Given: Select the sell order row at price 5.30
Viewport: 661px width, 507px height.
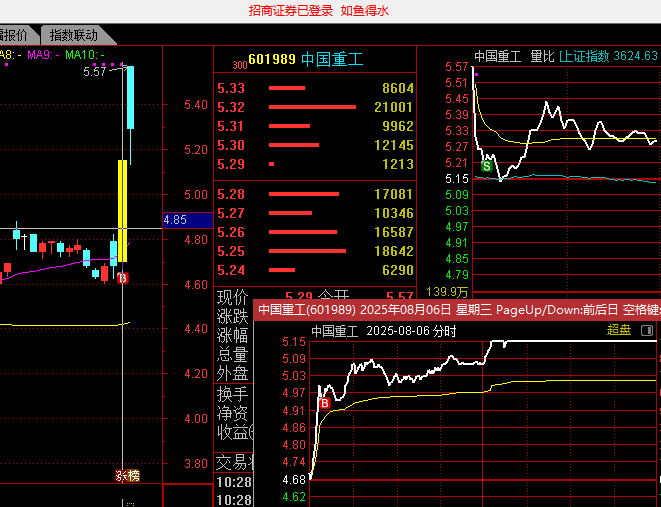Looking at the screenshot, I should pos(315,145).
